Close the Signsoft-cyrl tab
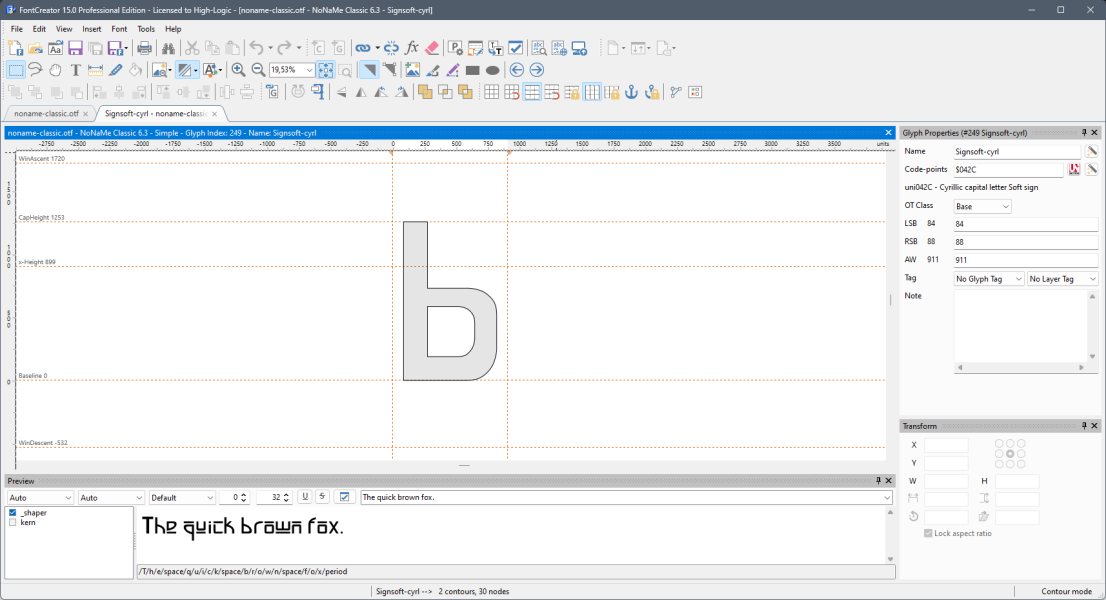 click(x=214, y=114)
